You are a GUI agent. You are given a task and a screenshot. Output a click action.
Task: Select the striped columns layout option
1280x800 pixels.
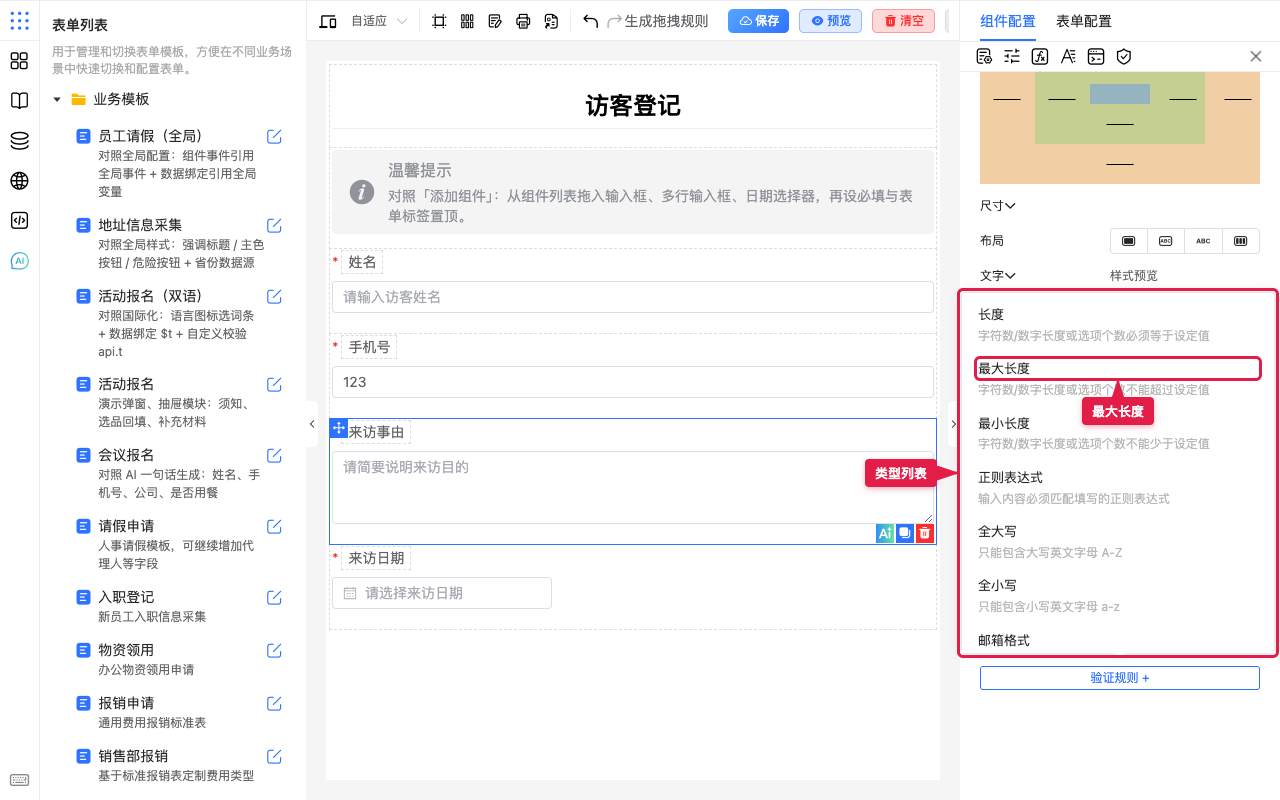click(x=1241, y=241)
